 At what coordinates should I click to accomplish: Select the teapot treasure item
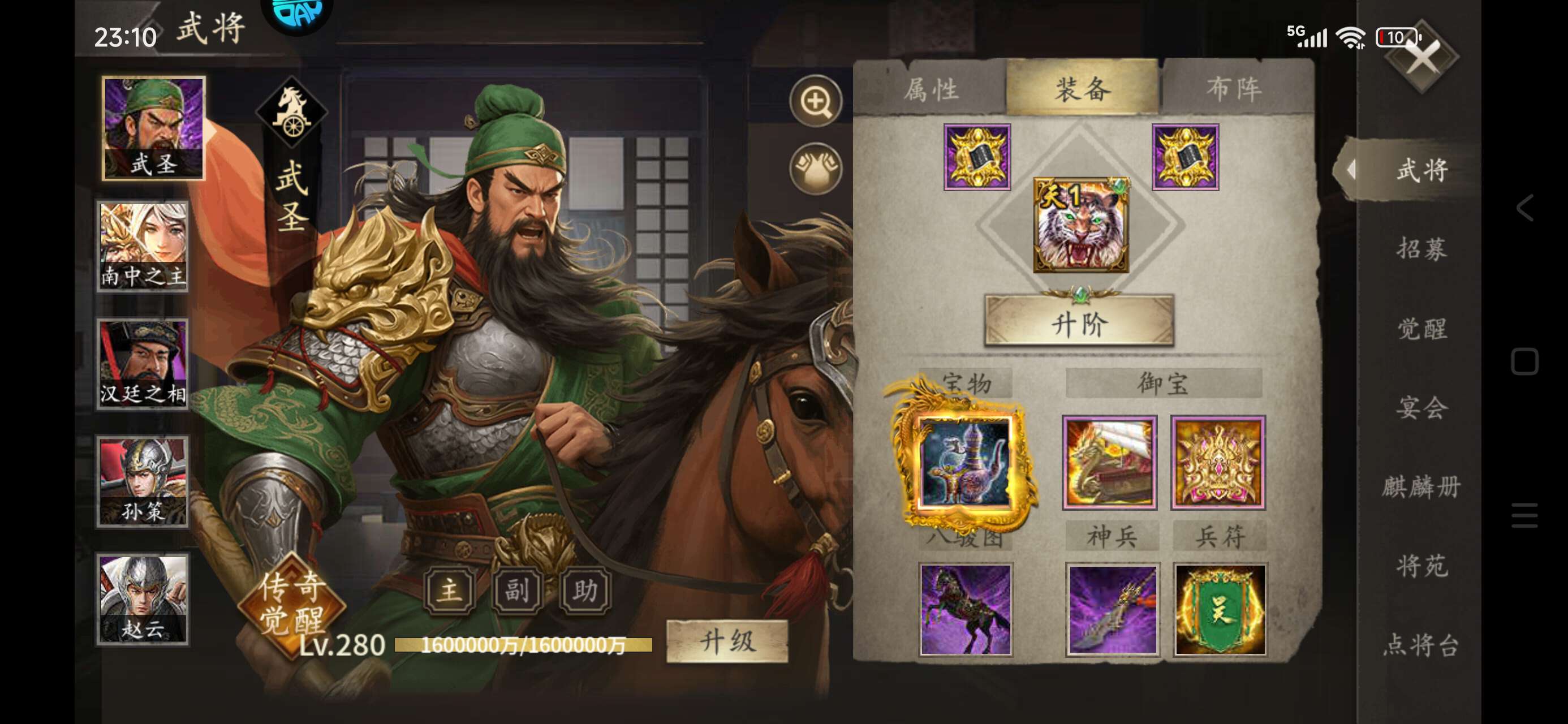click(966, 462)
